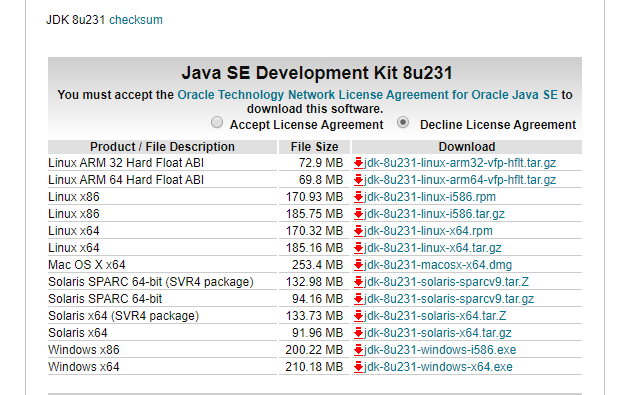The width and height of the screenshot is (624, 395).
Task: Download jdk-8u231-solaris-sparcv9.tar.Z link
Action: [x=446, y=282]
